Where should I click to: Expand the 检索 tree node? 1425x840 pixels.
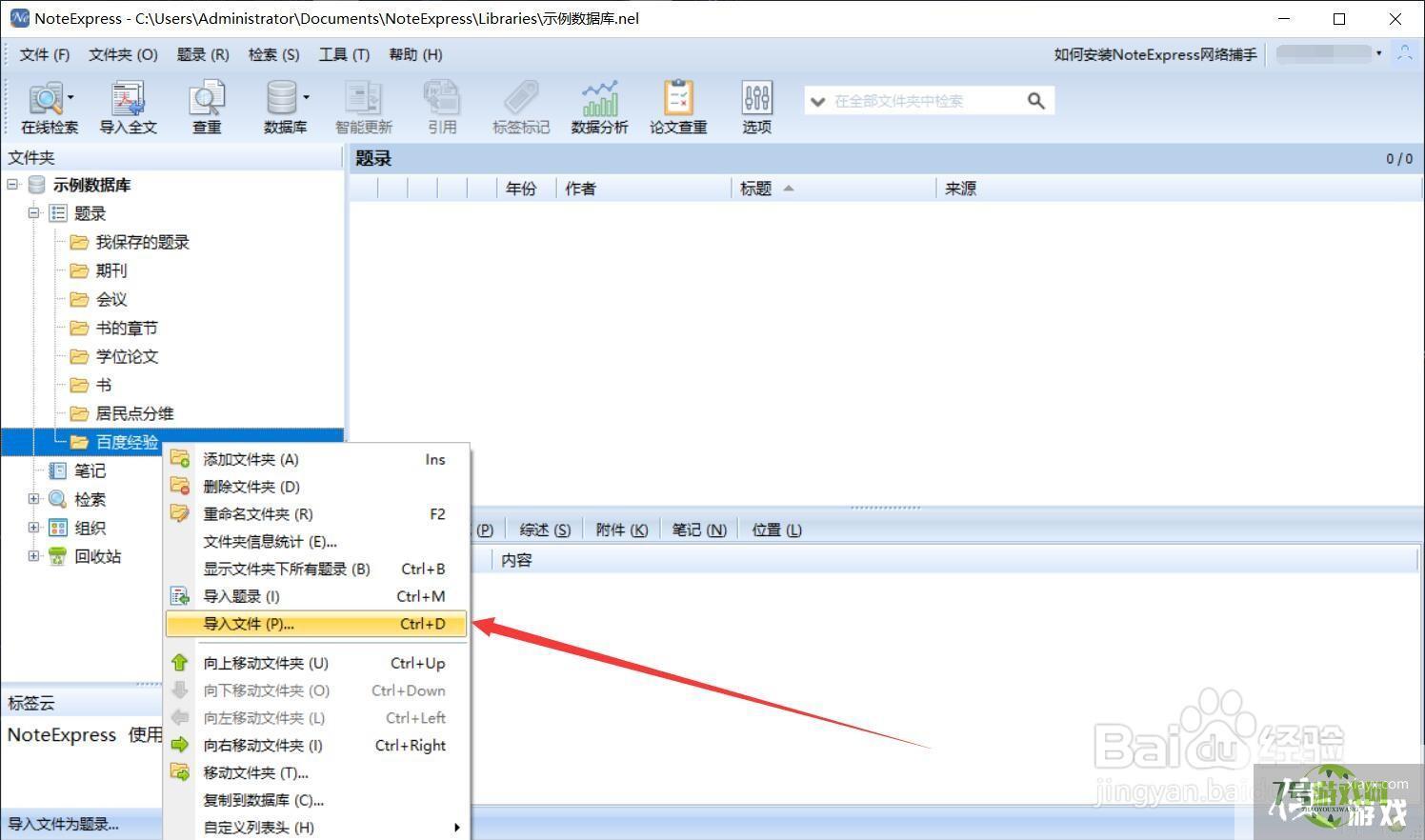(x=33, y=499)
